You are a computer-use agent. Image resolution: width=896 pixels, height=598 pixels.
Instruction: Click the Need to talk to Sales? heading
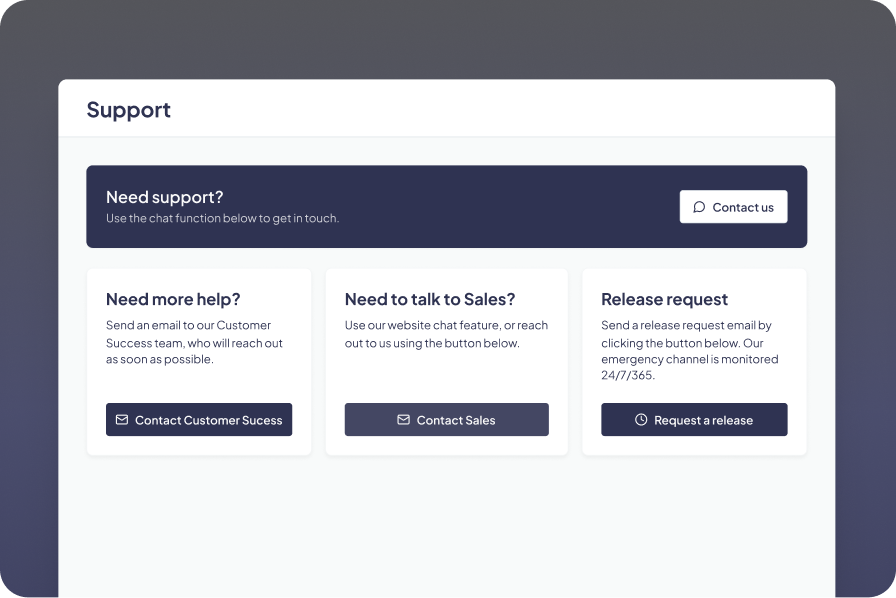[430, 299]
